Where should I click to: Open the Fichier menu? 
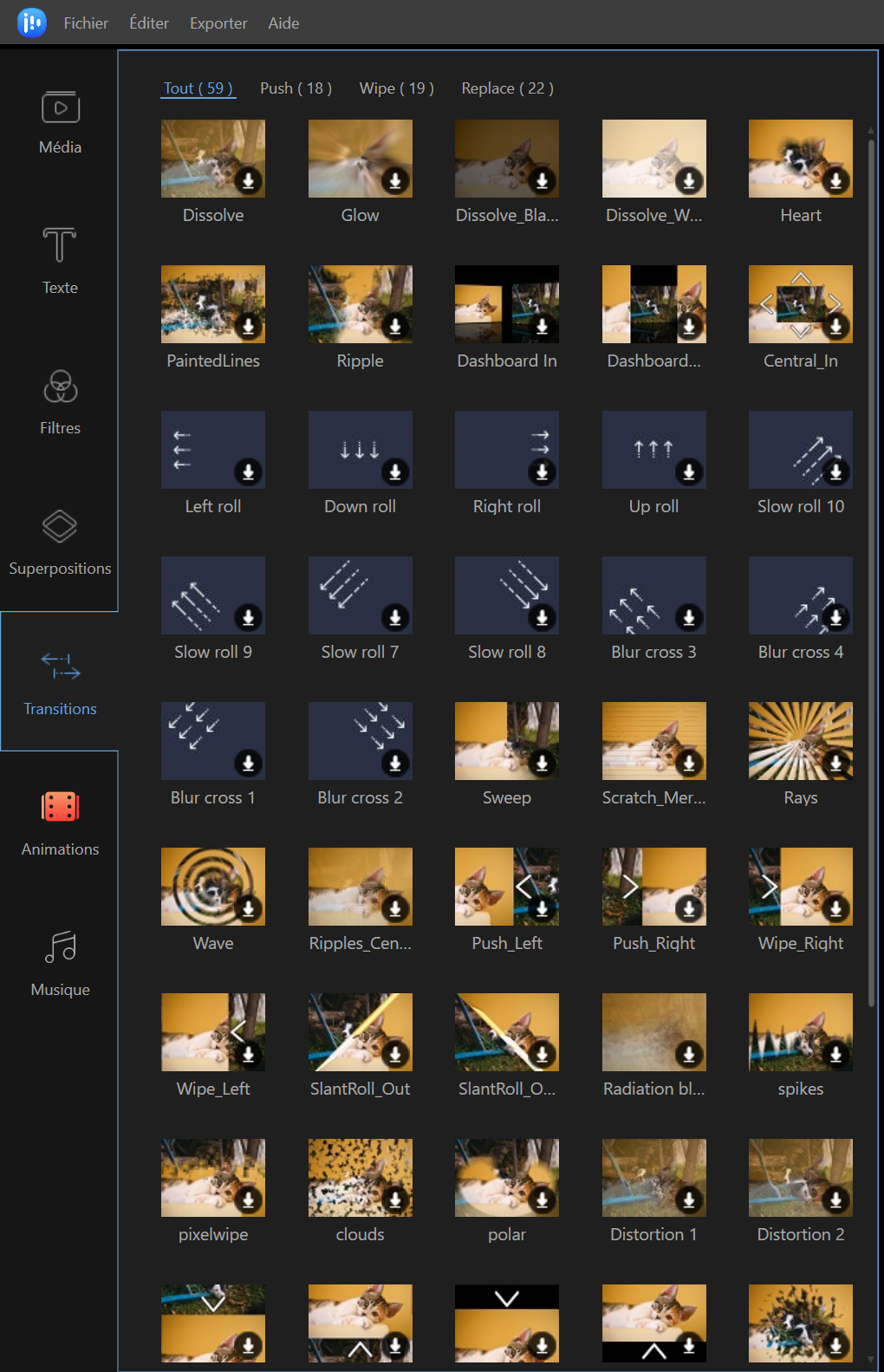point(86,23)
